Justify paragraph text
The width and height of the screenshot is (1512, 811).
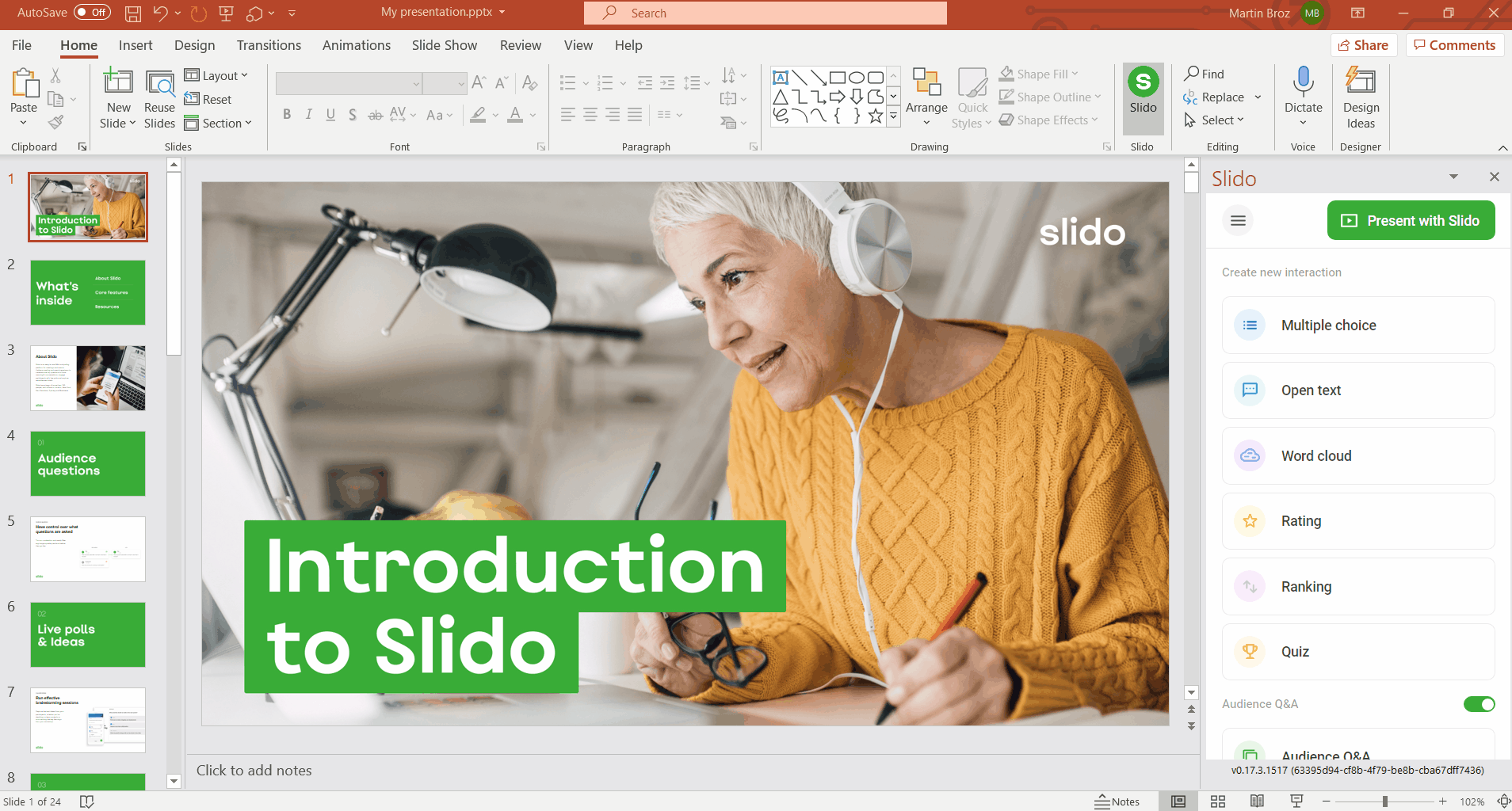[635, 115]
